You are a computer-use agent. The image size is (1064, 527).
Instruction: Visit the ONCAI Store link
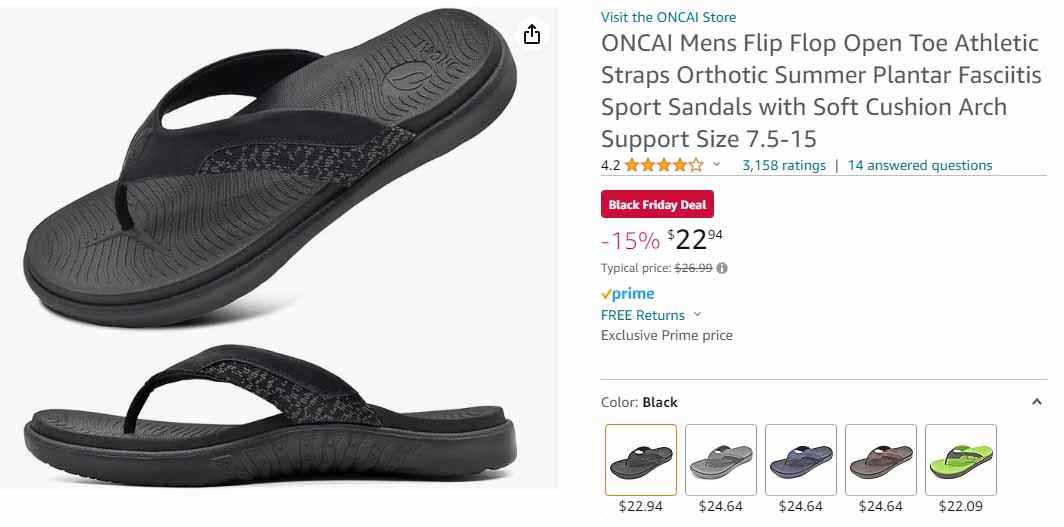[x=668, y=17]
